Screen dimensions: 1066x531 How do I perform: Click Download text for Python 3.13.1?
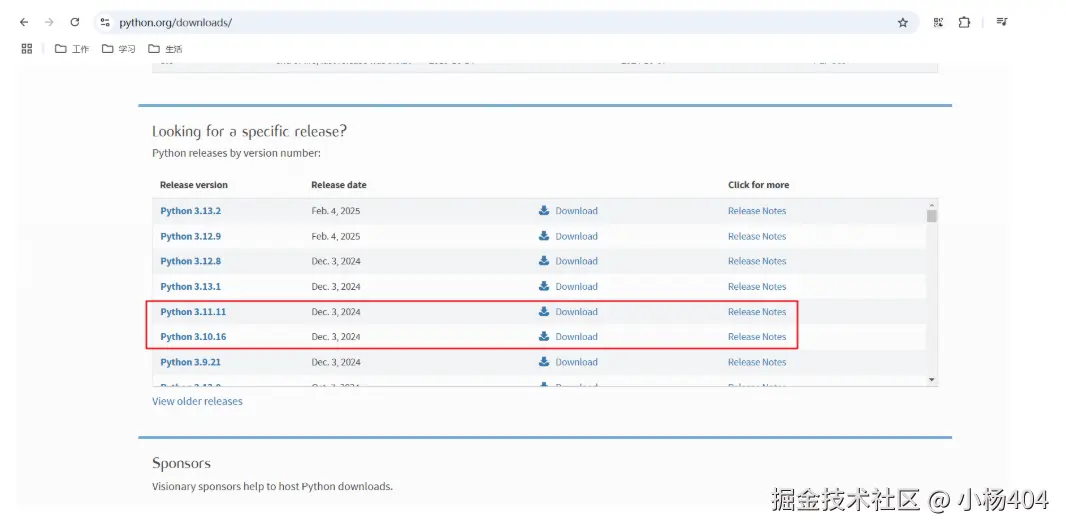(x=577, y=286)
